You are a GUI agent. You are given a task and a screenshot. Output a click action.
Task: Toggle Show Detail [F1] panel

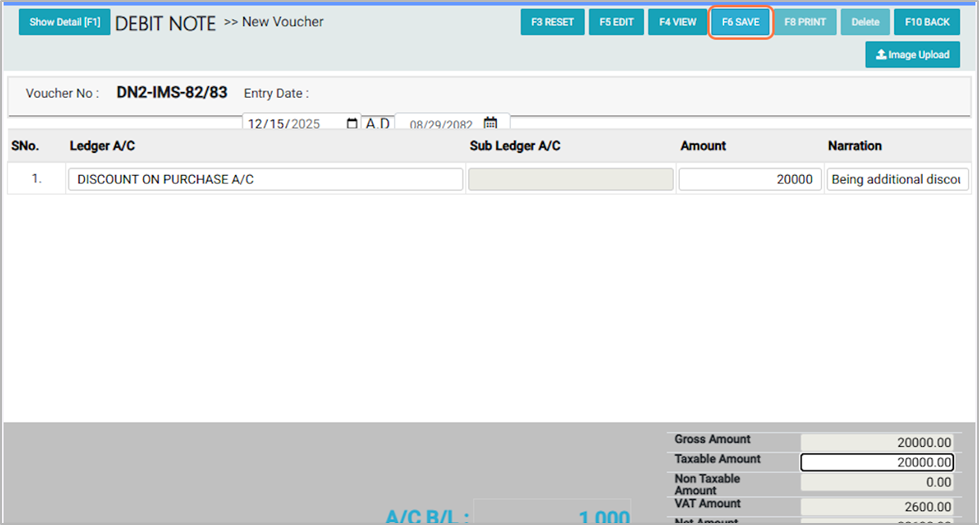coord(65,22)
